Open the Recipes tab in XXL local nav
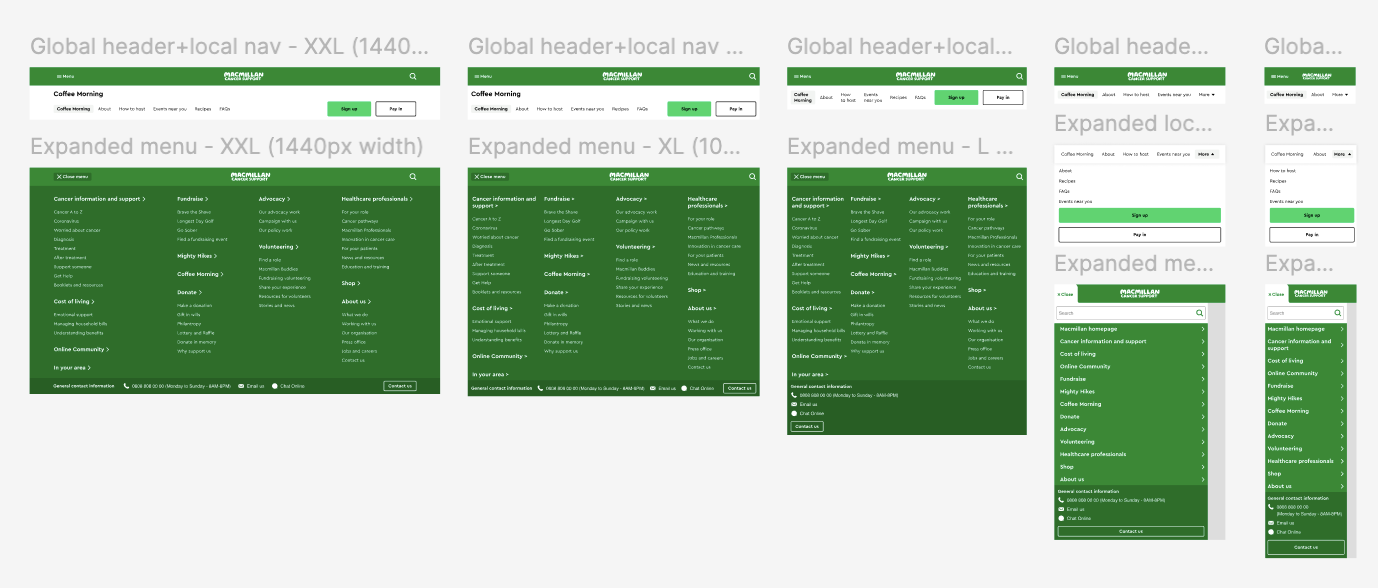Image resolution: width=1378 pixels, height=588 pixels. click(202, 109)
